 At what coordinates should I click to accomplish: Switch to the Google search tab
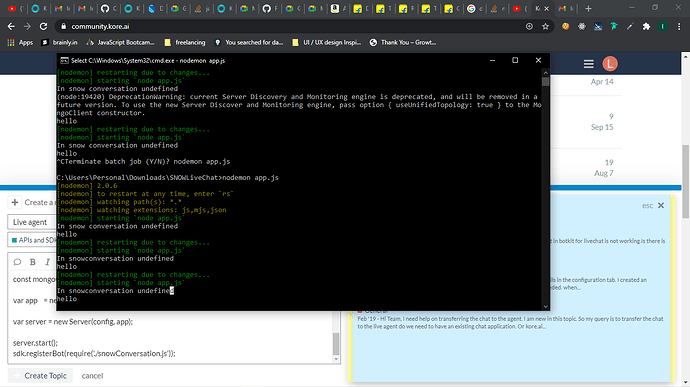point(471,8)
